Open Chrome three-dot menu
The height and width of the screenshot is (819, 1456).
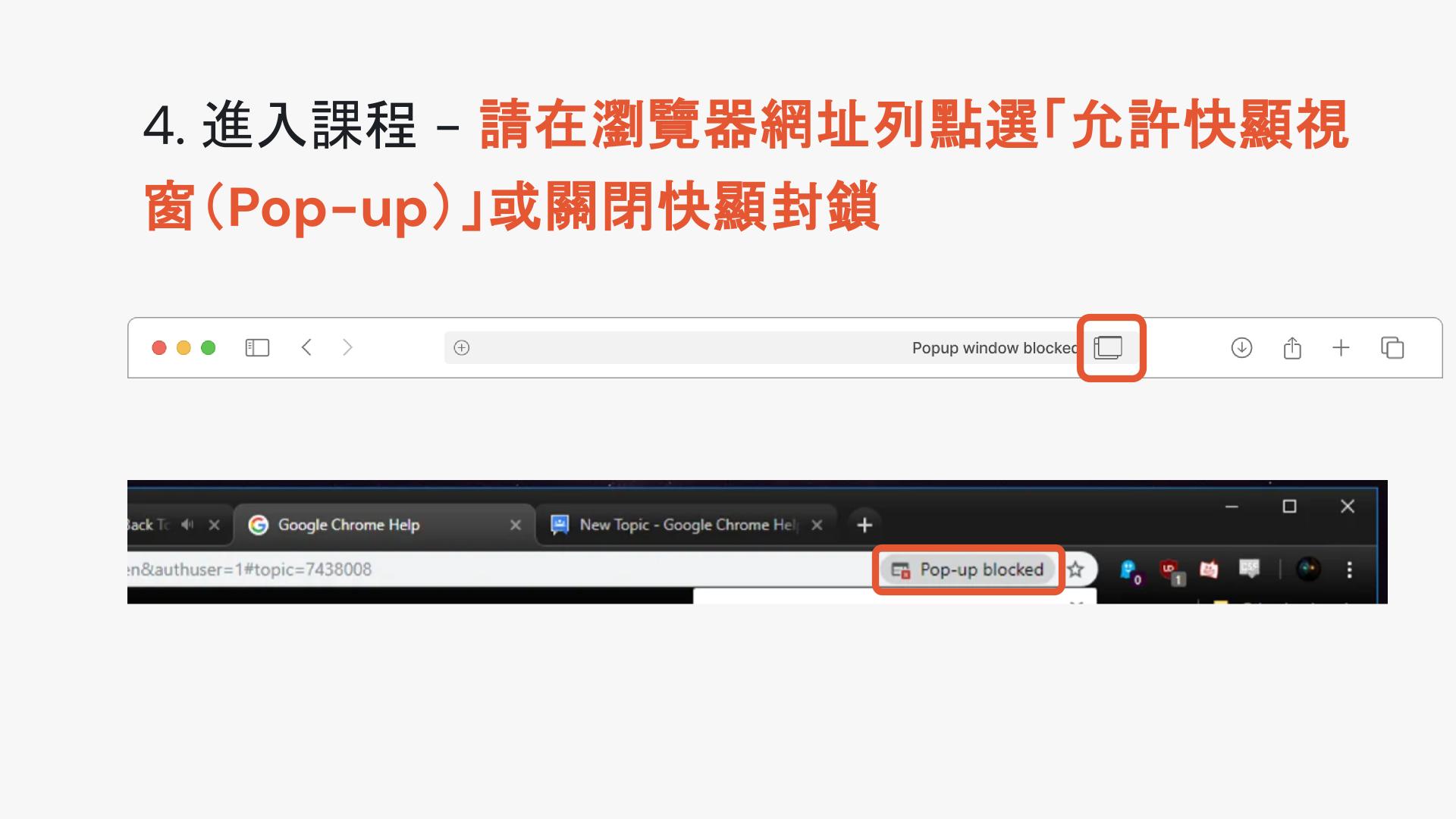click(x=1349, y=570)
